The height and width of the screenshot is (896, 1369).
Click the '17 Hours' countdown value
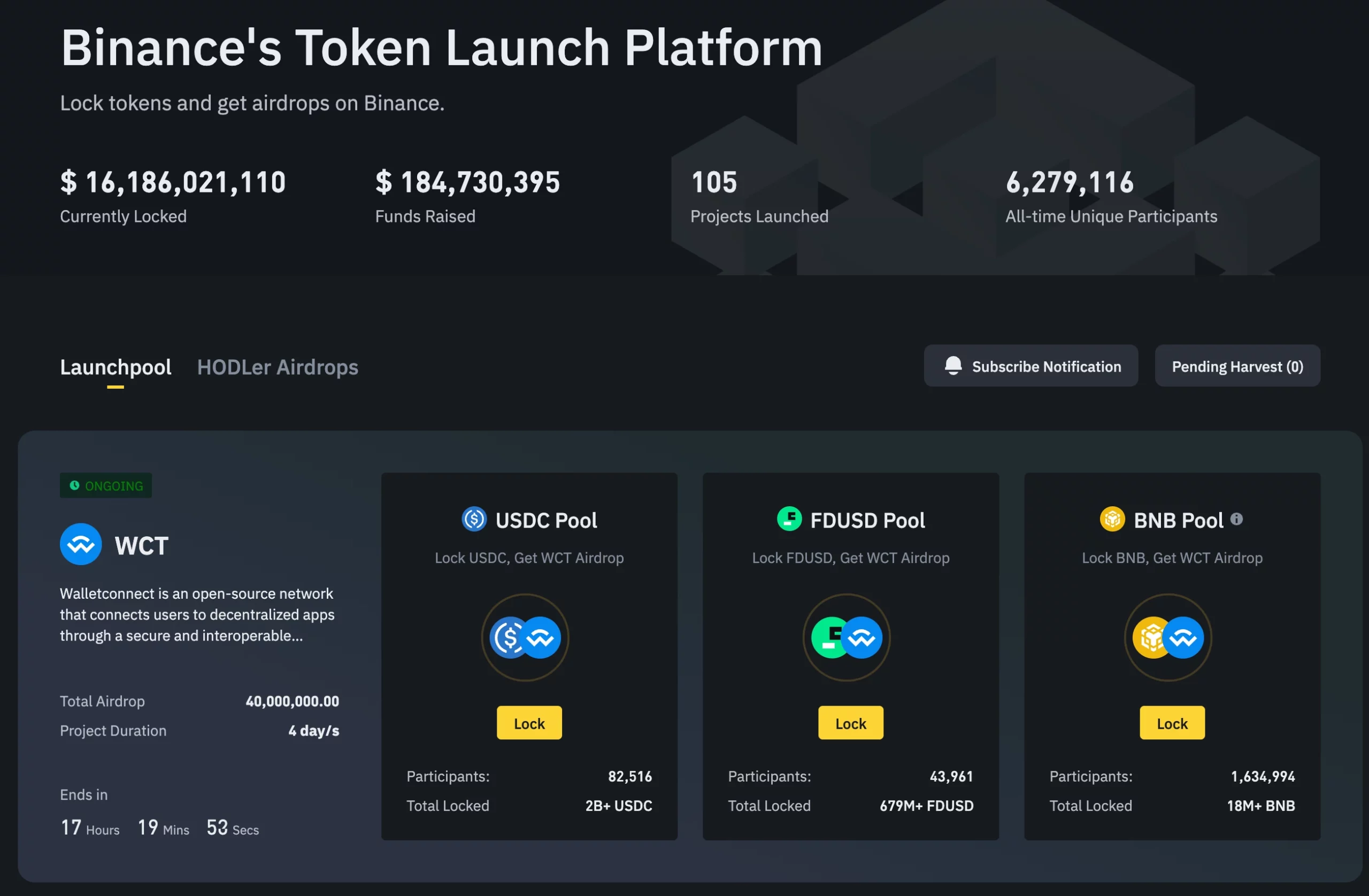(x=90, y=828)
